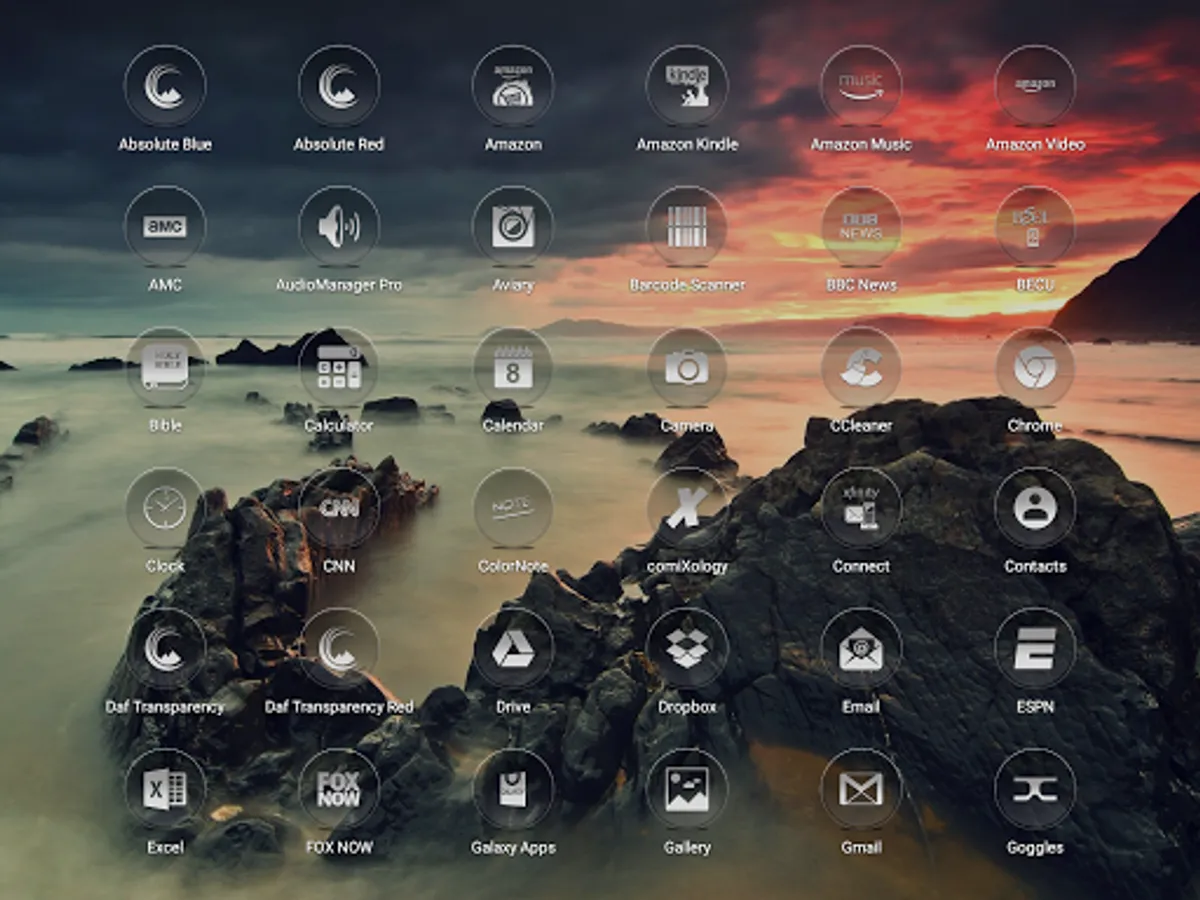Open Amazon Video app
The width and height of the screenshot is (1200, 900).
click(x=1035, y=87)
